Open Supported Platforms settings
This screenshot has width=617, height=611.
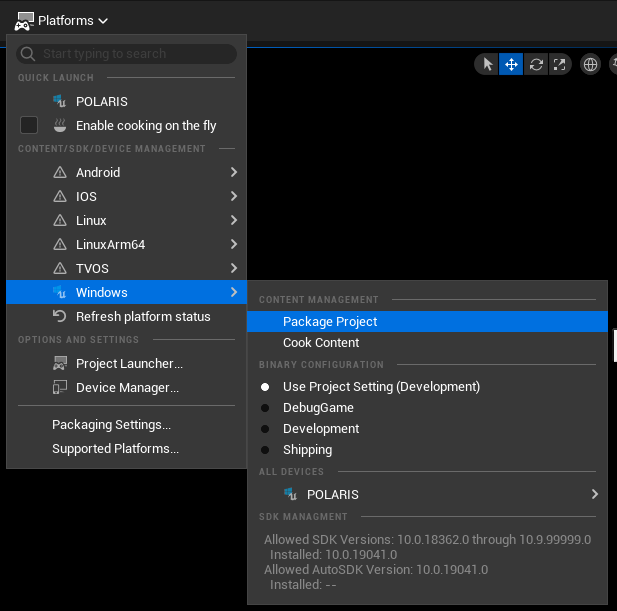(x=115, y=449)
